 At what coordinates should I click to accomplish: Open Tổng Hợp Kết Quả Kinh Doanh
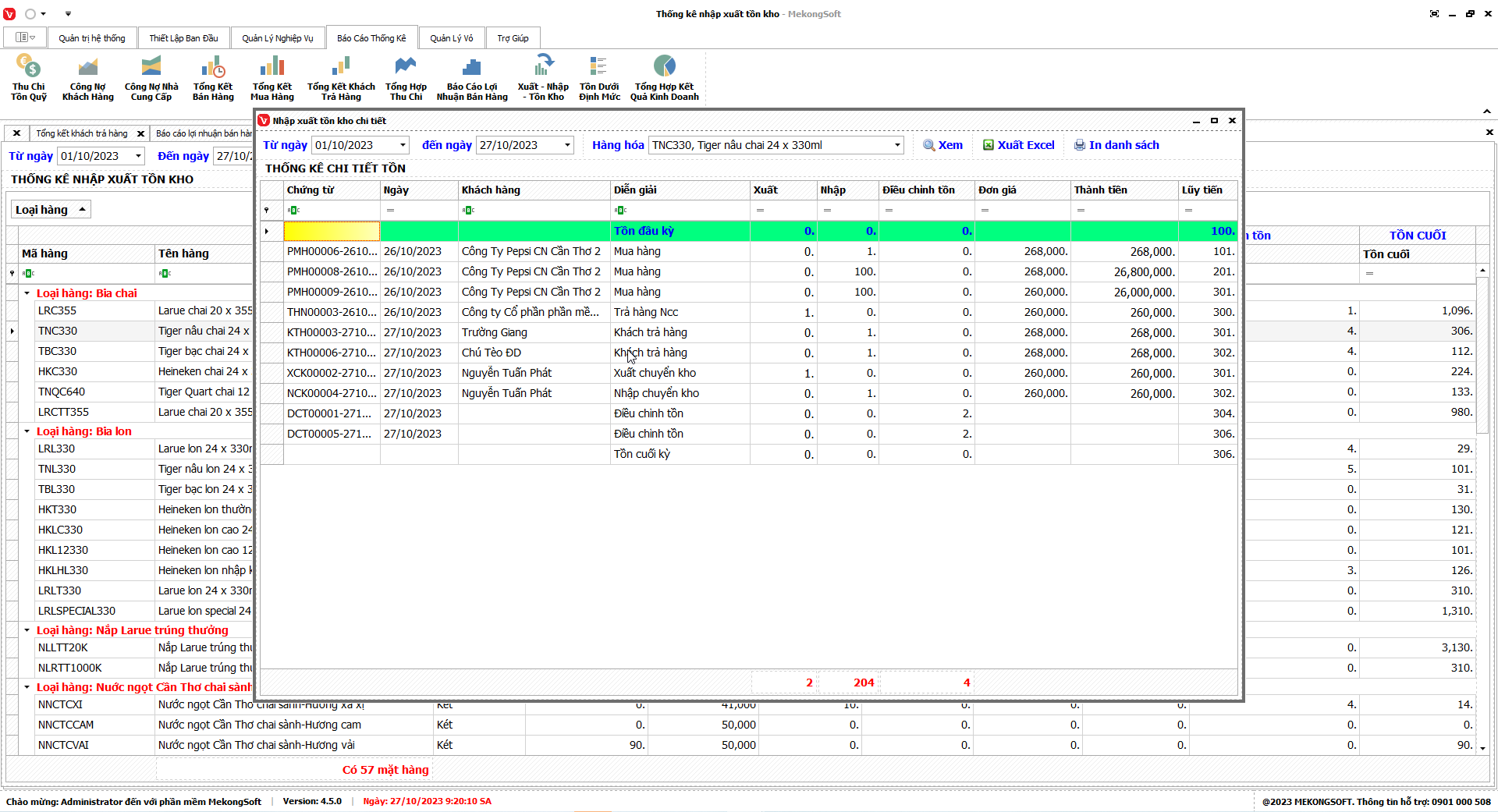[664, 77]
